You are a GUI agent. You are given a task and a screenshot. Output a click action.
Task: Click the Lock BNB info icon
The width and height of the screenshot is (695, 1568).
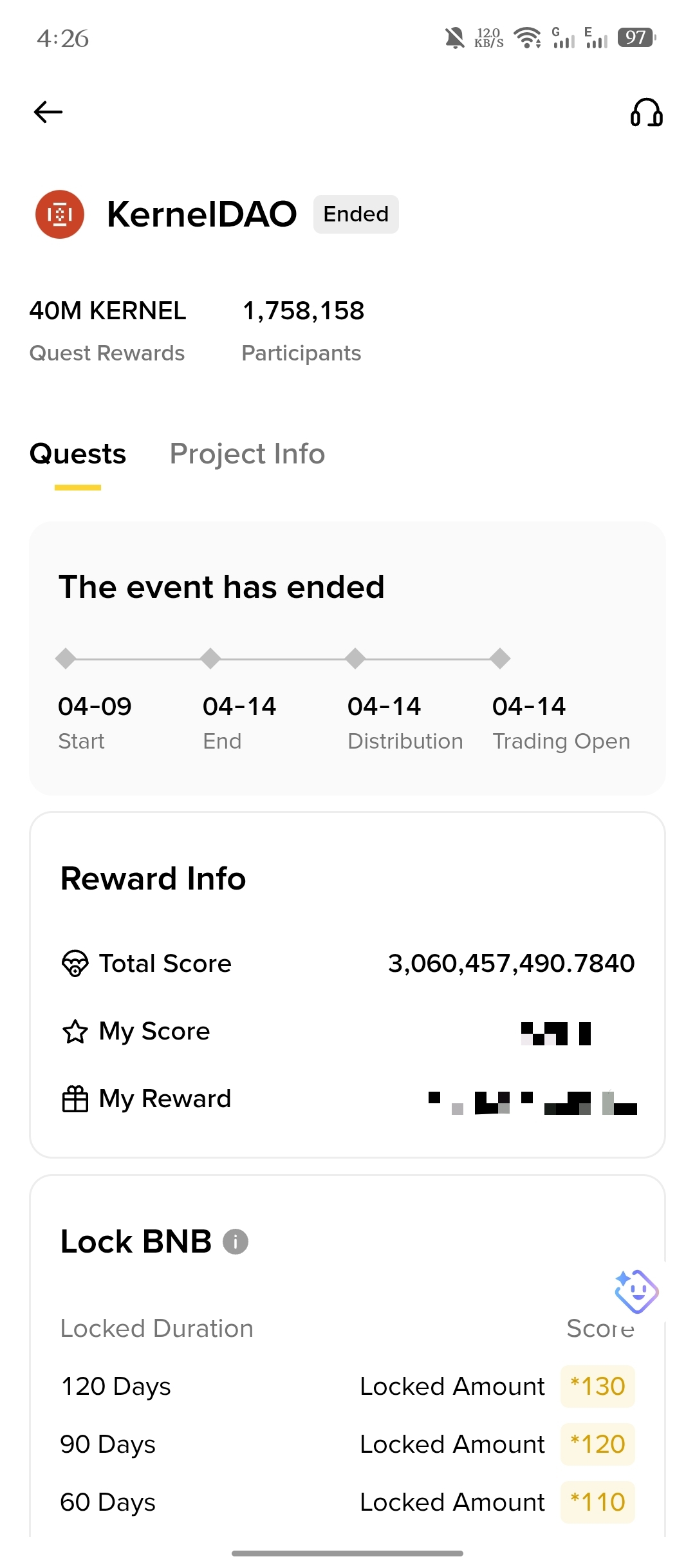pos(236,1242)
